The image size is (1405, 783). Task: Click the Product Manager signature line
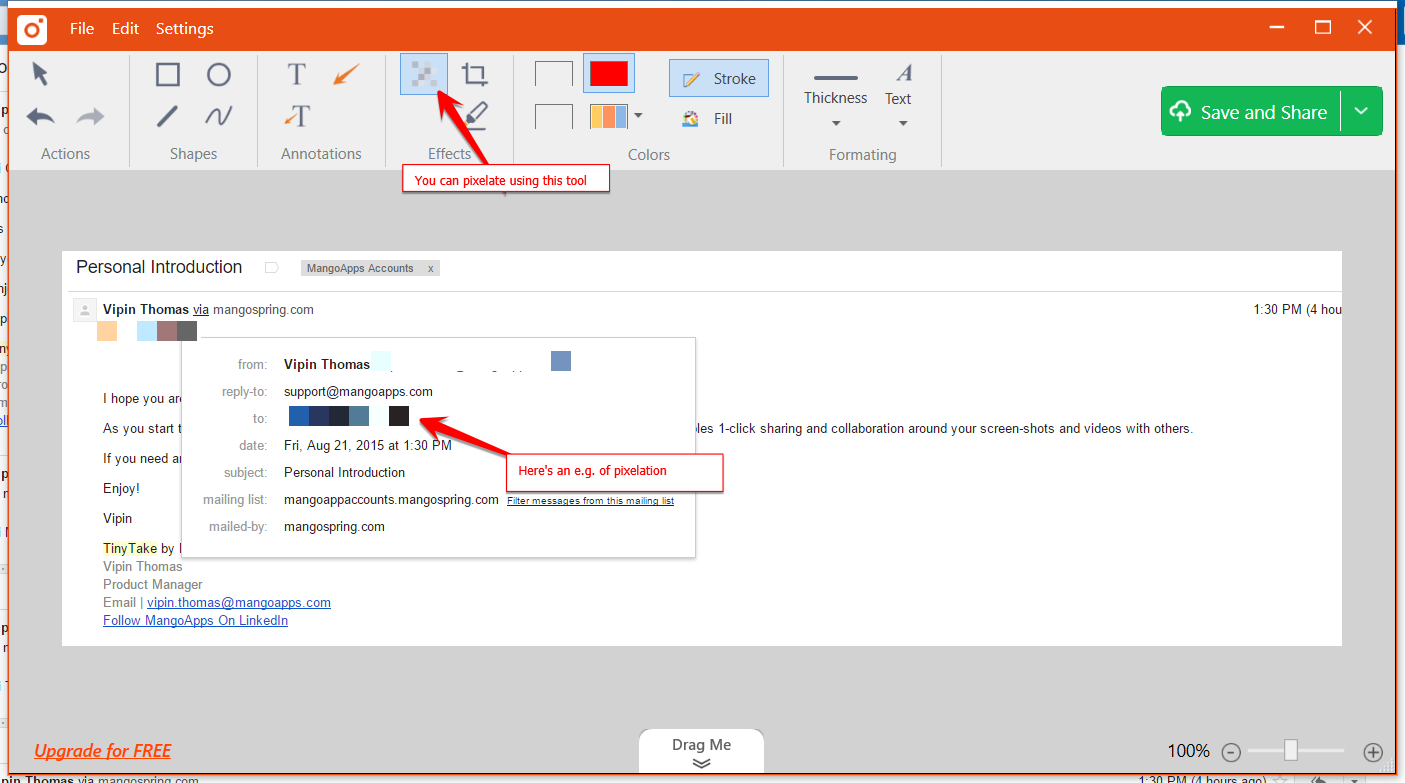153,585
